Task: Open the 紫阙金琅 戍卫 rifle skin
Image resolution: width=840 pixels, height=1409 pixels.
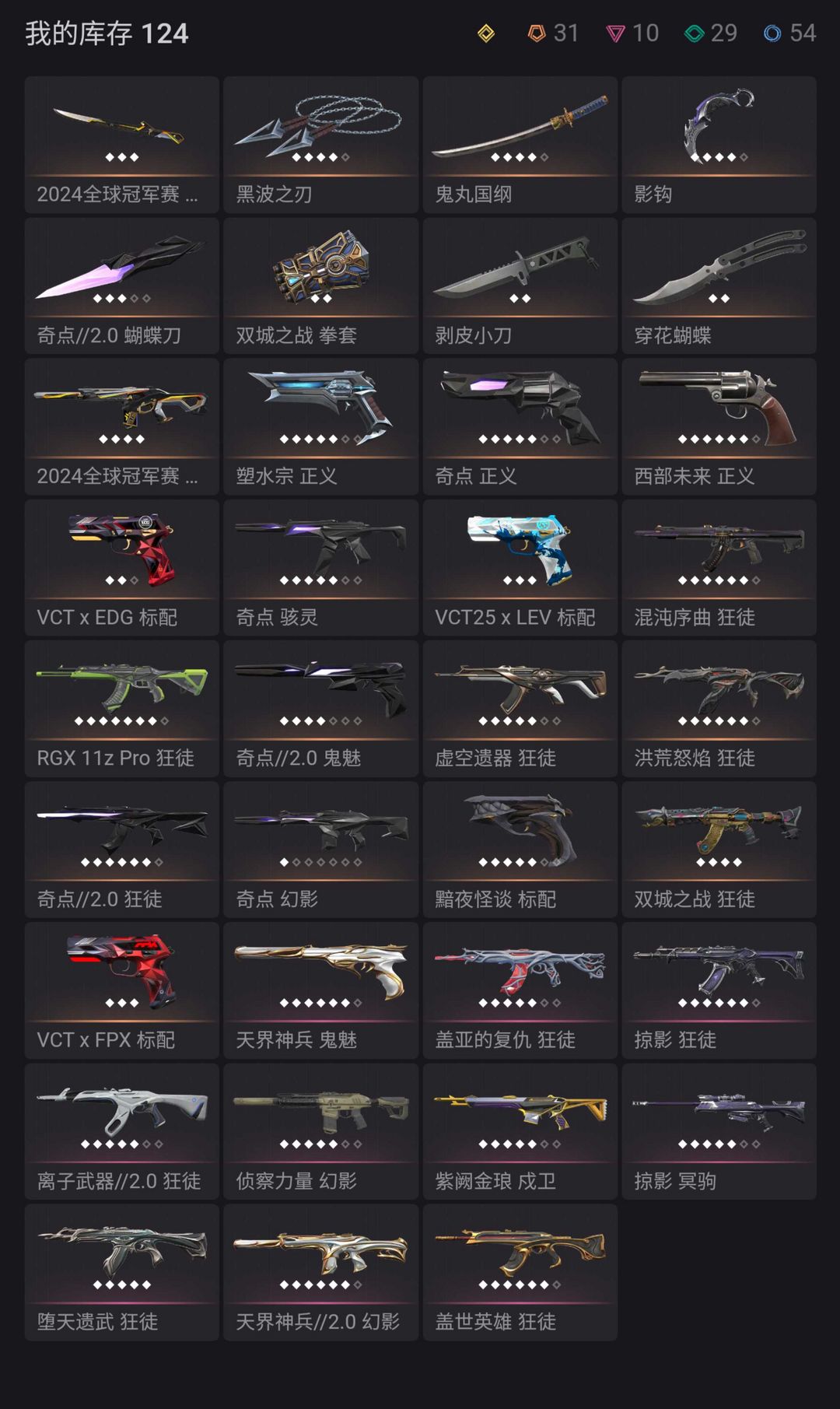Action: (x=520, y=1132)
